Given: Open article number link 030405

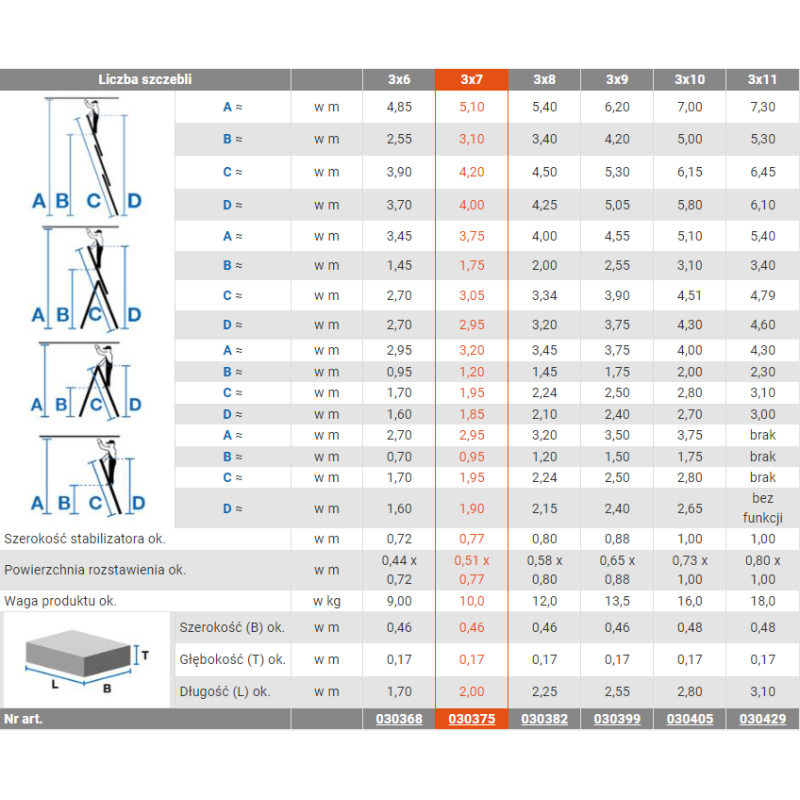Looking at the screenshot, I should (x=690, y=719).
